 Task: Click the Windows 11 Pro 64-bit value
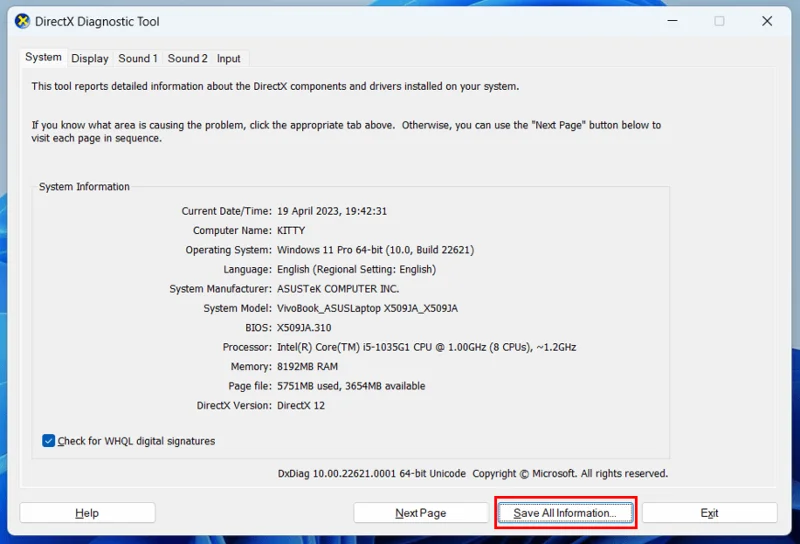376,250
